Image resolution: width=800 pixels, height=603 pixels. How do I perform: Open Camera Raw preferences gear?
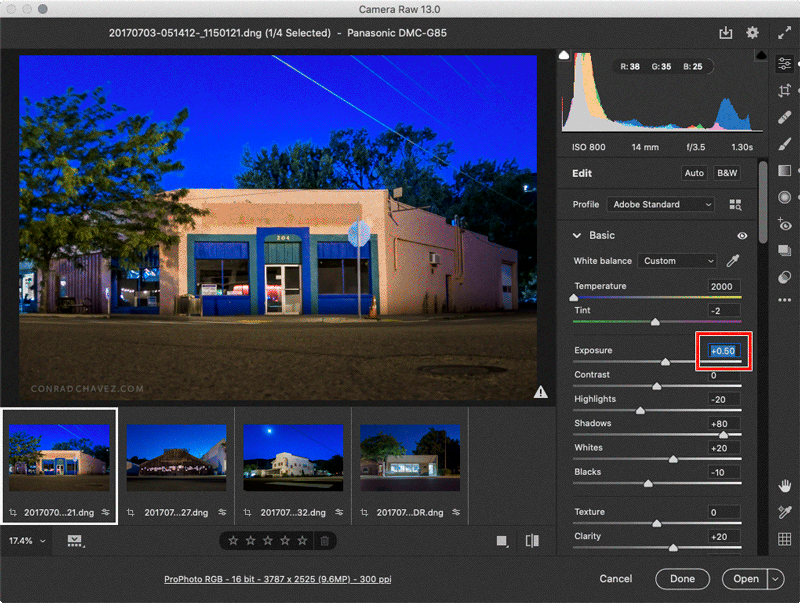(752, 33)
